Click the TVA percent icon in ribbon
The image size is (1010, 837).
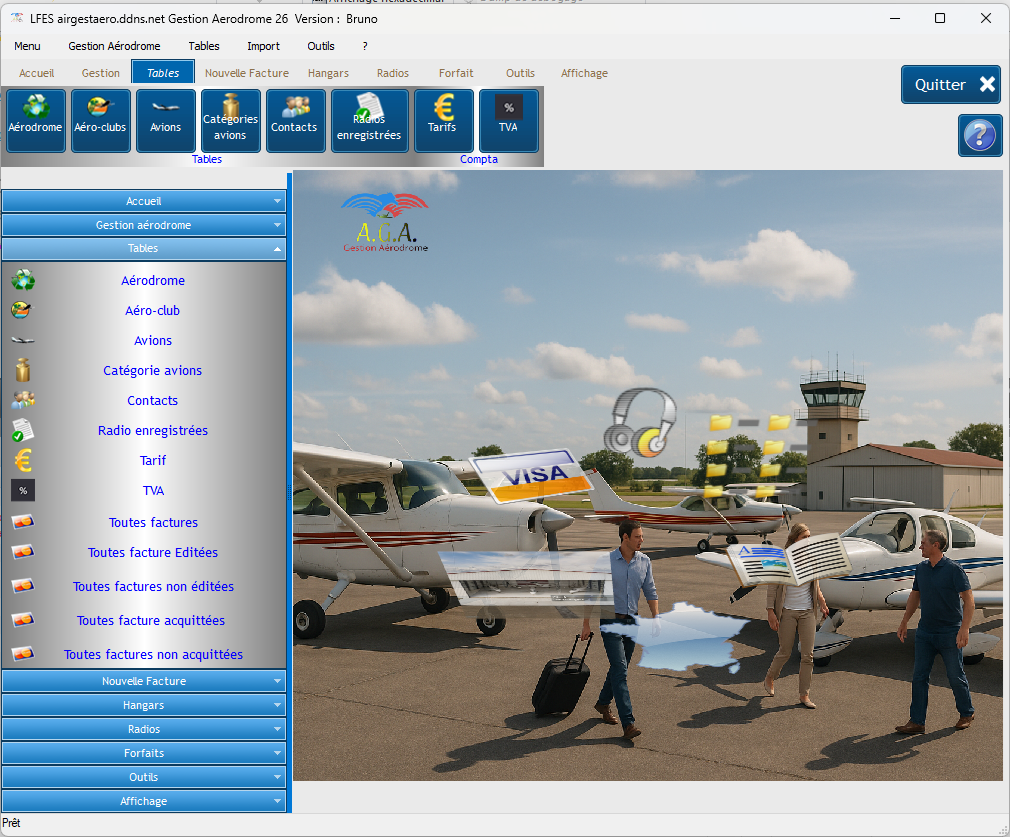tap(508, 120)
